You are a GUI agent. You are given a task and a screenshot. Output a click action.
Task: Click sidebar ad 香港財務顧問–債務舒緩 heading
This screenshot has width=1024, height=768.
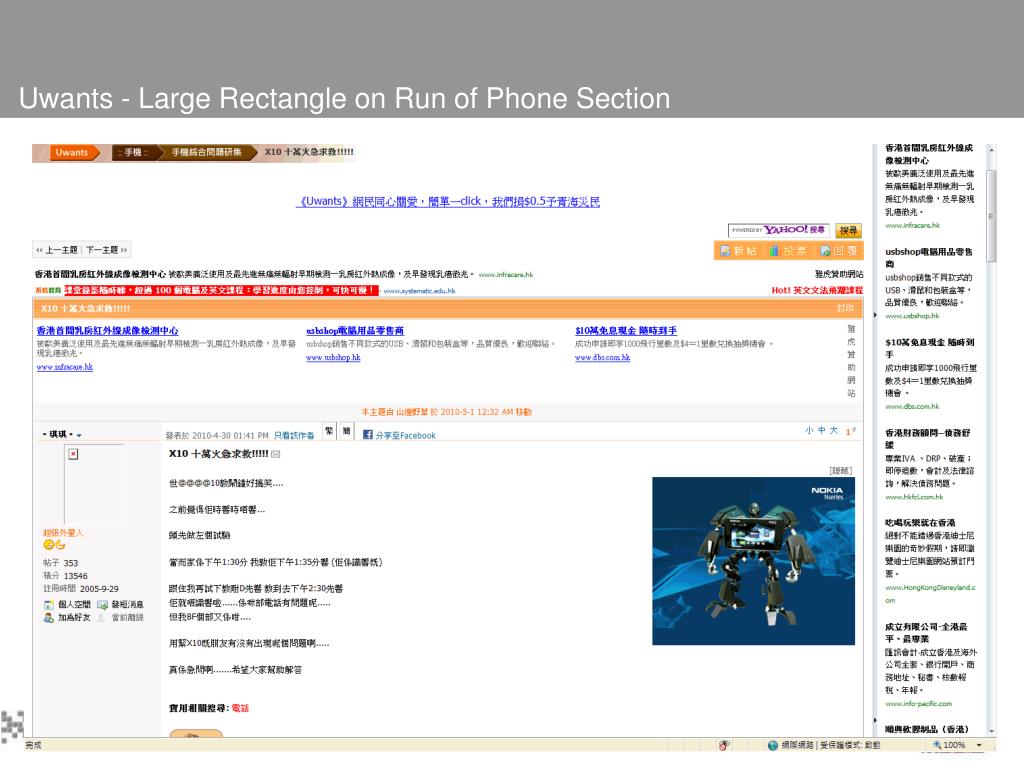coord(927,439)
